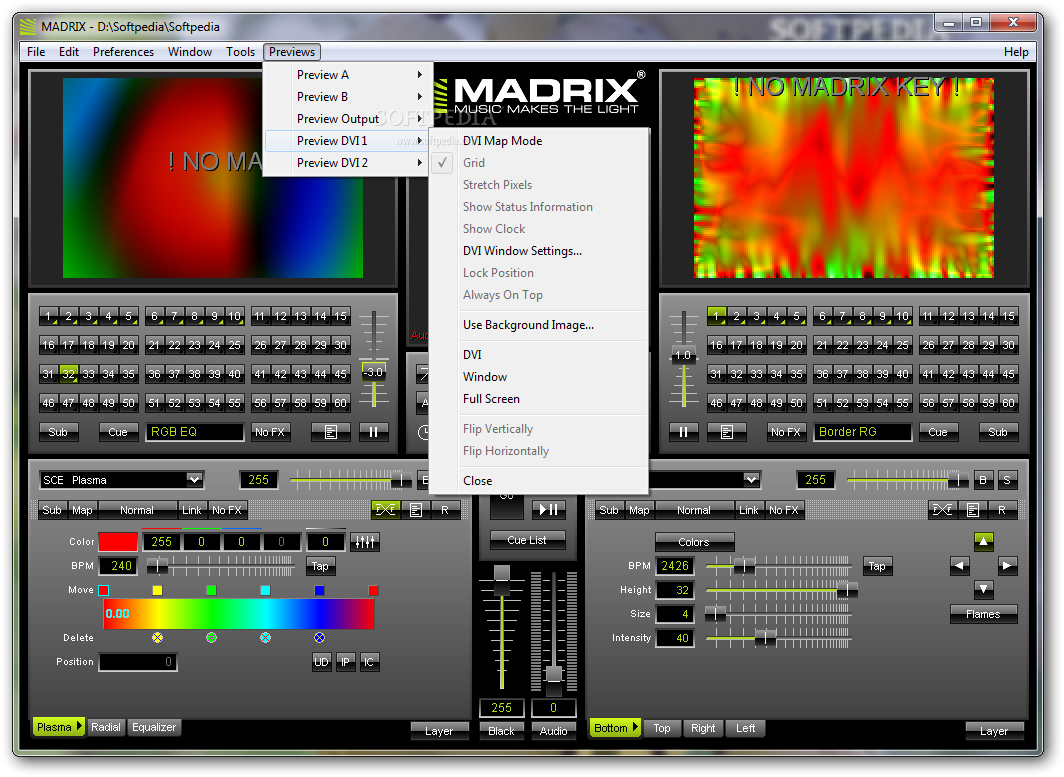Pause the left storage playback
1064x777 pixels.
373,432
